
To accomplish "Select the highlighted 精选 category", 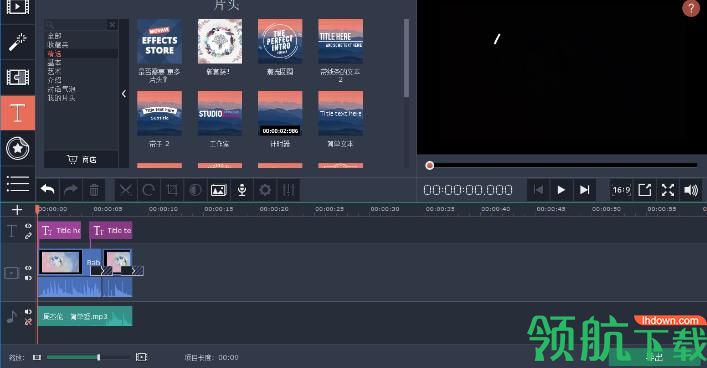I will click(x=55, y=54).
